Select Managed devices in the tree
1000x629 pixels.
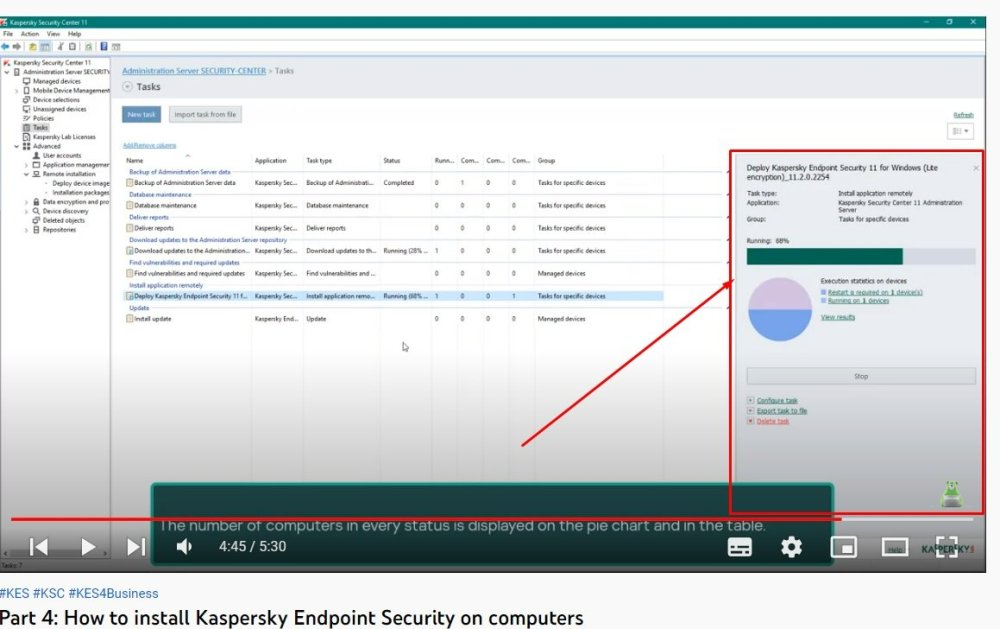click(57, 81)
